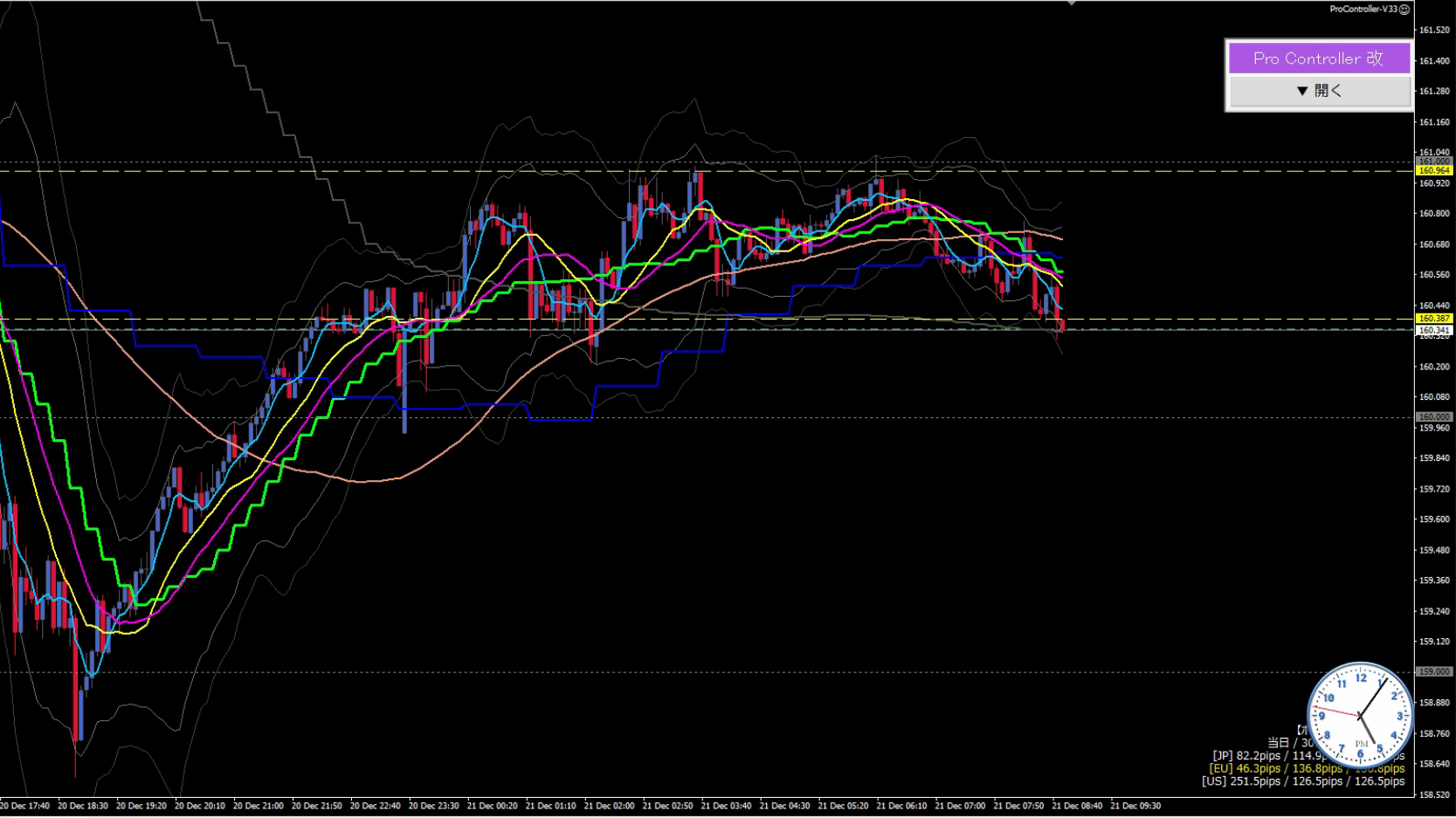Click the analog clock widget
Viewport: 1456px width, 818px height.
point(1360,715)
